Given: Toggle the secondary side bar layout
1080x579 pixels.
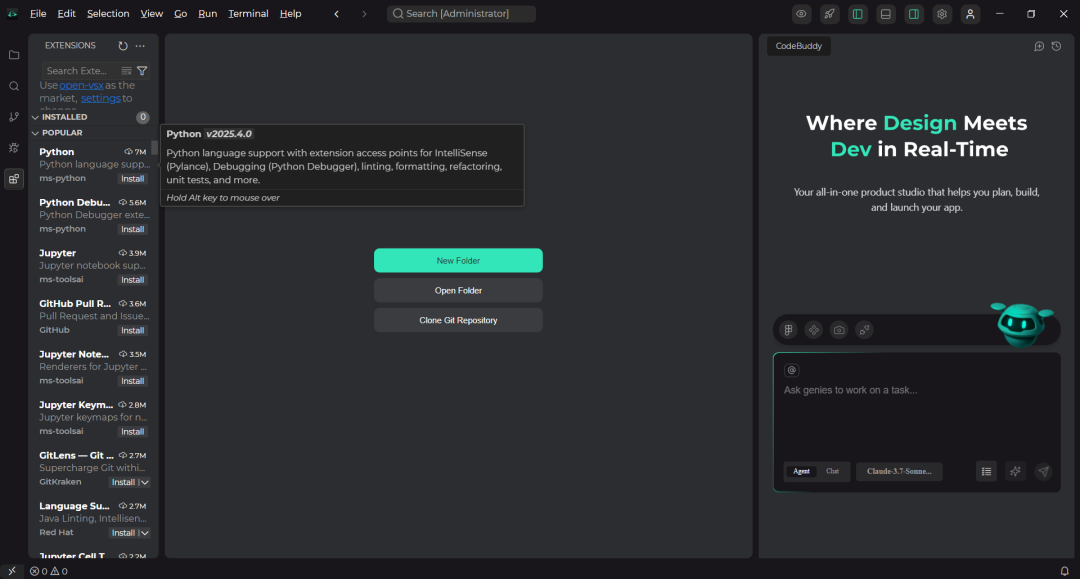Looking at the screenshot, I should (x=914, y=14).
